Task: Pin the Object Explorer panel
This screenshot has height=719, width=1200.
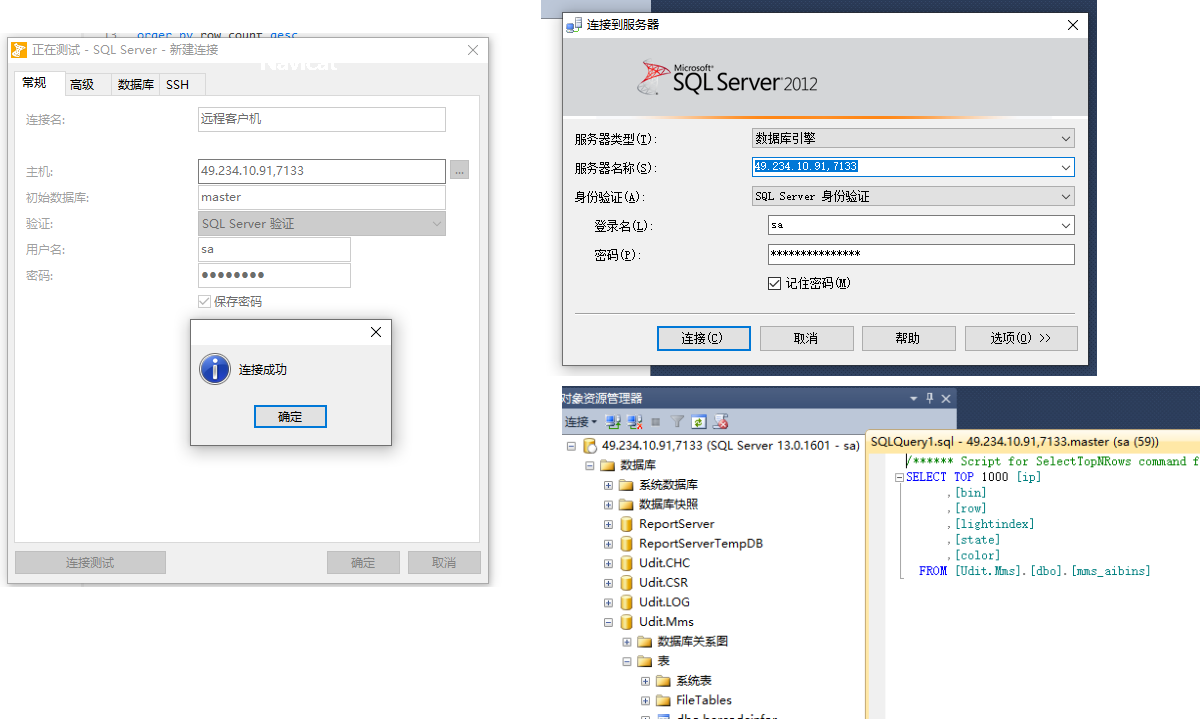Action: pyautogui.click(x=929, y=398)
